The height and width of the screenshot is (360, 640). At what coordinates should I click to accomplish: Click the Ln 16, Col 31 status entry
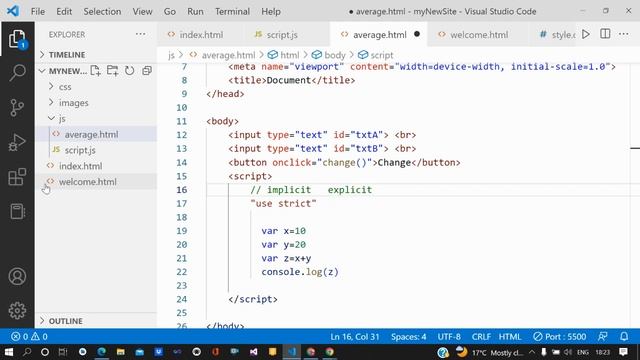[x=355, y=337]
